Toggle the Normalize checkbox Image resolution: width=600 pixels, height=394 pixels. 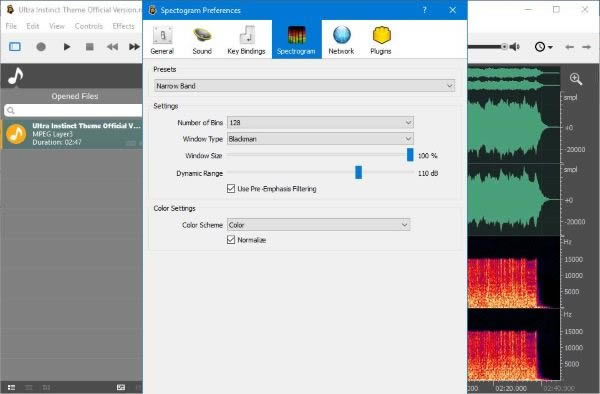(231, 240)
